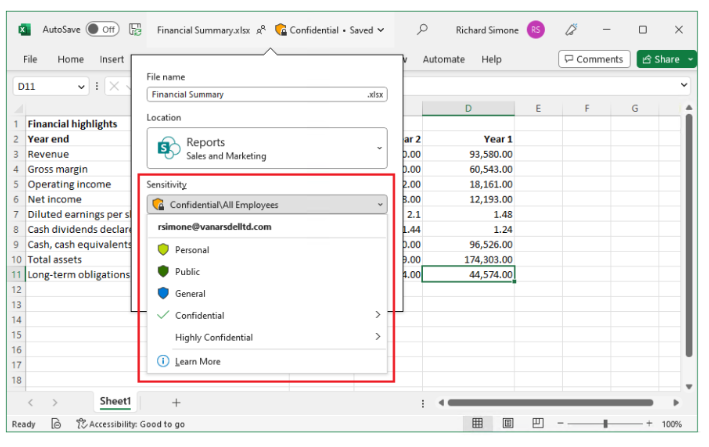Select cell D11 containing 44,574.00
Viewport: 709px width, 447px height.
[x=468, y=274]
